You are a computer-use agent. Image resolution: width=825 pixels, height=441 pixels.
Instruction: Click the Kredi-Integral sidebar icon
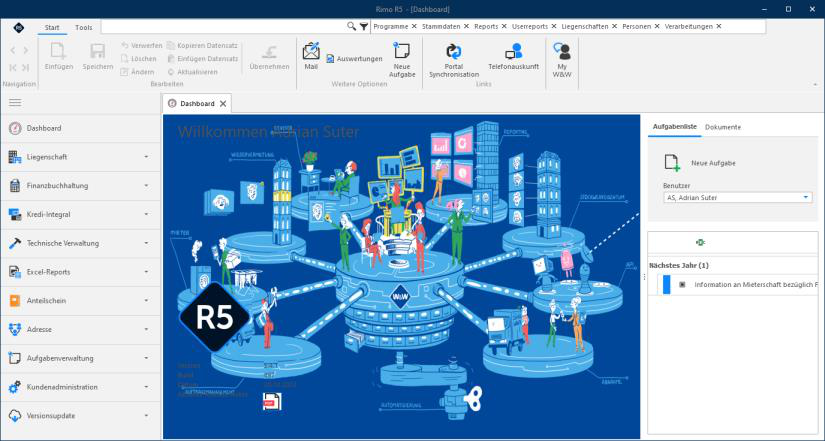click(15, 214)
